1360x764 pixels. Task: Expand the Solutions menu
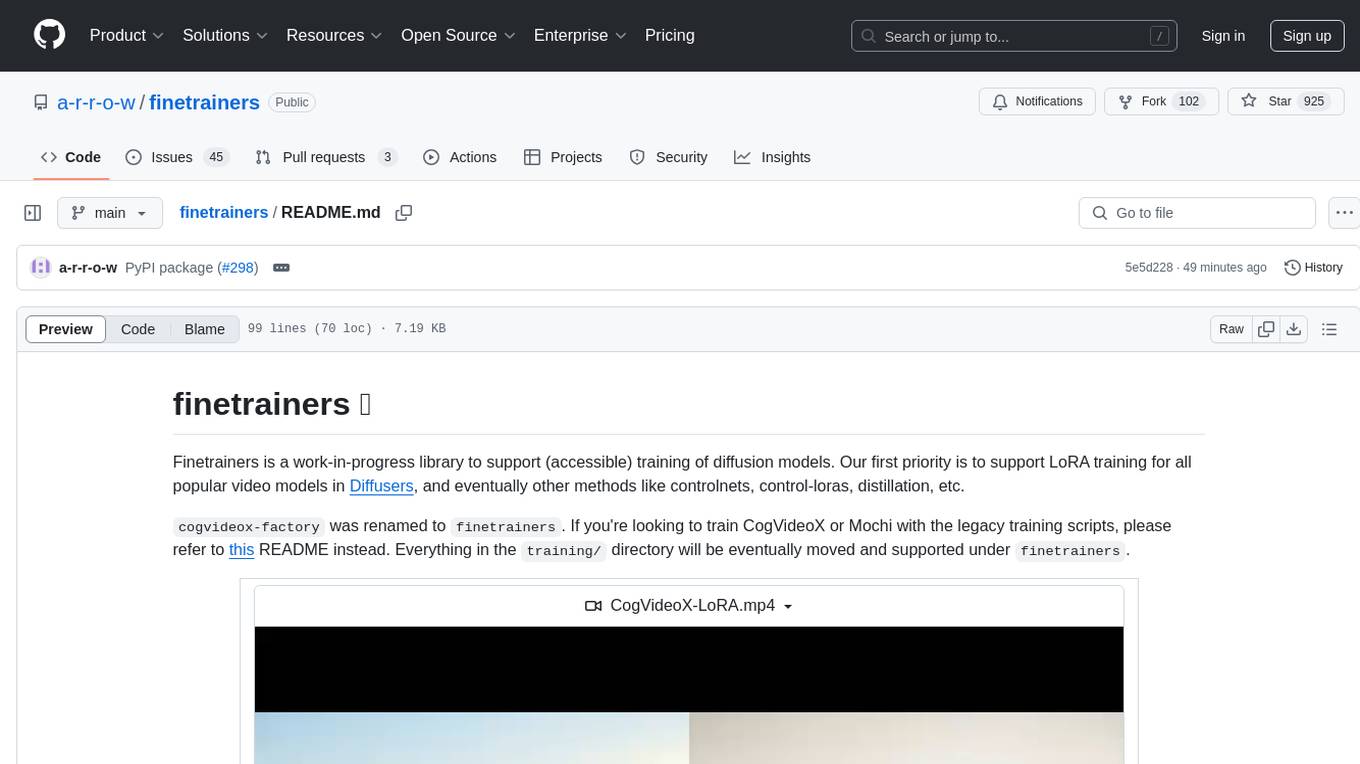tap(225, 35)
